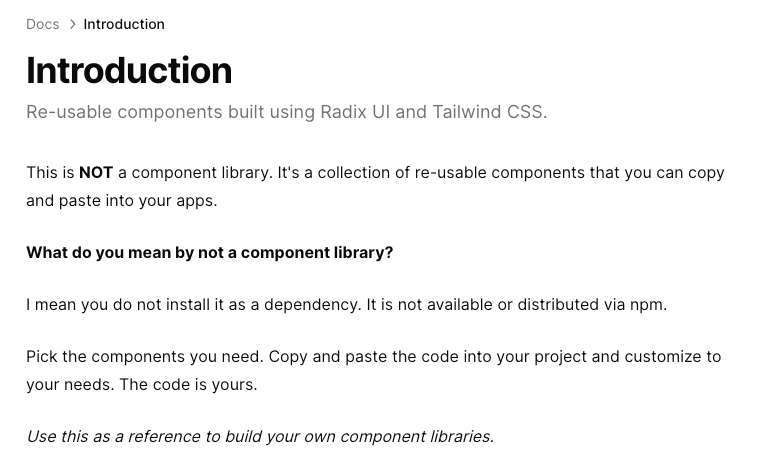761x461 pixels.
Task: Click the words "customize to" in paragraph
Action: tap(673, 357)
